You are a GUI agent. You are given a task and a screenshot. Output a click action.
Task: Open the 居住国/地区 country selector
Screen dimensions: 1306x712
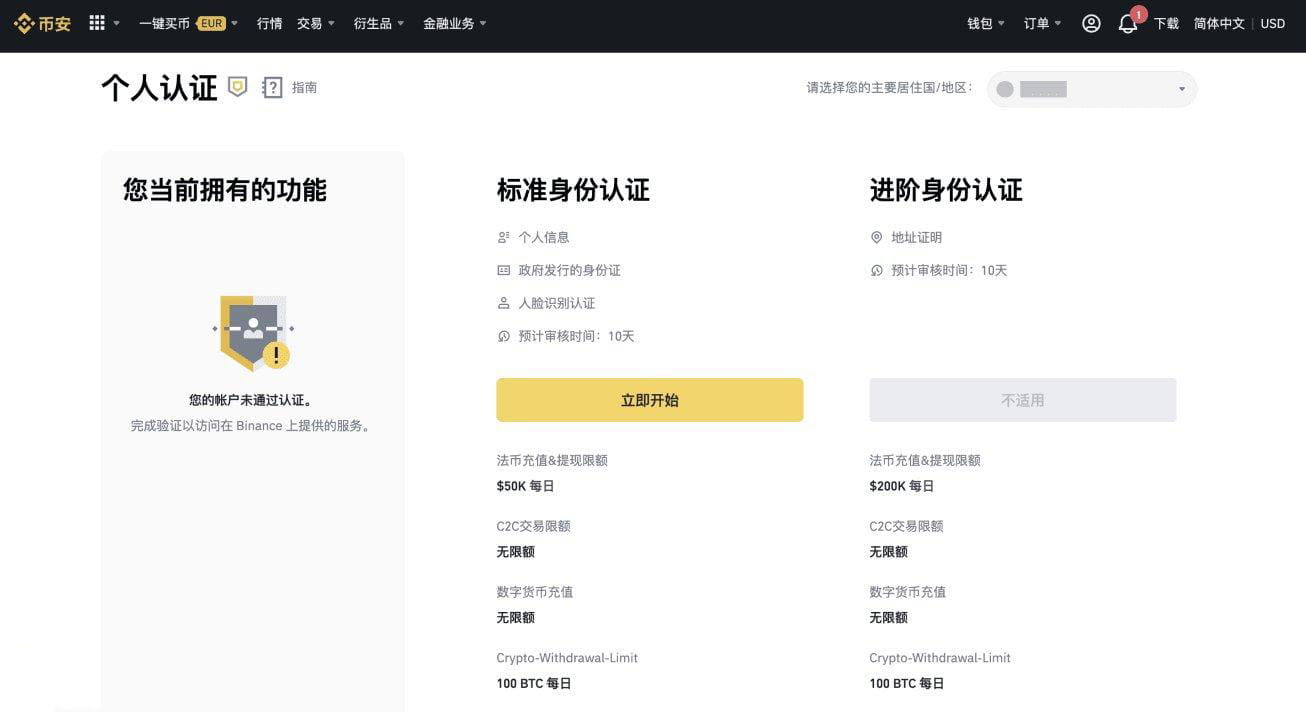tap(1090, 89)
